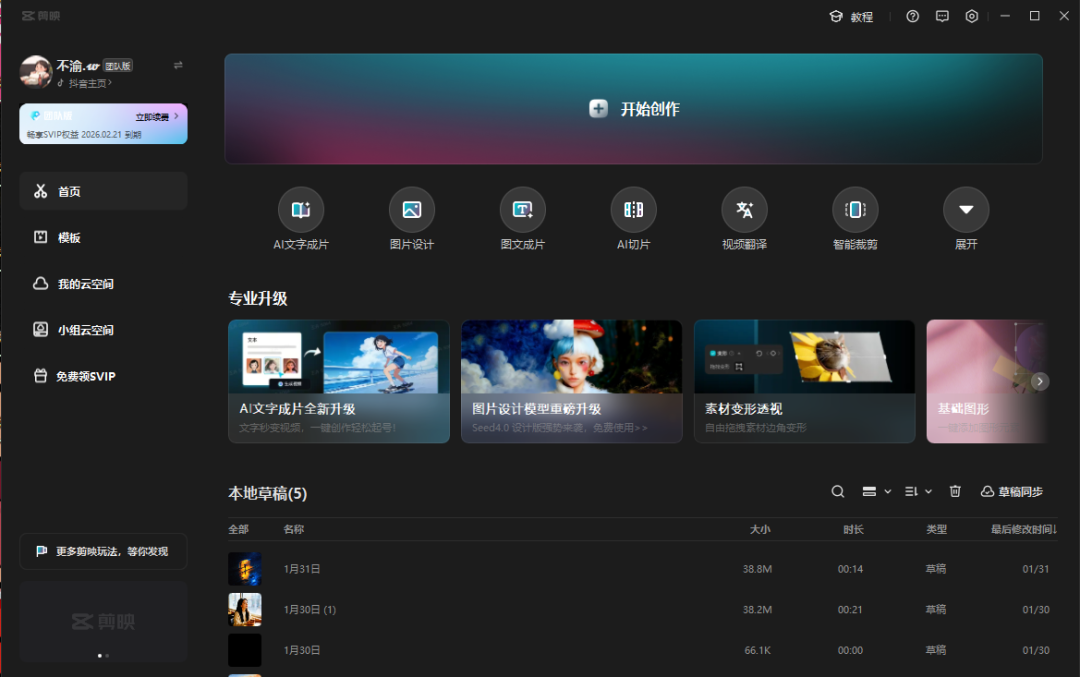The width and height of the screenshot is (1080, 677).
Task: Open the AI文字成片 tool
Action: tap(300, 210)
